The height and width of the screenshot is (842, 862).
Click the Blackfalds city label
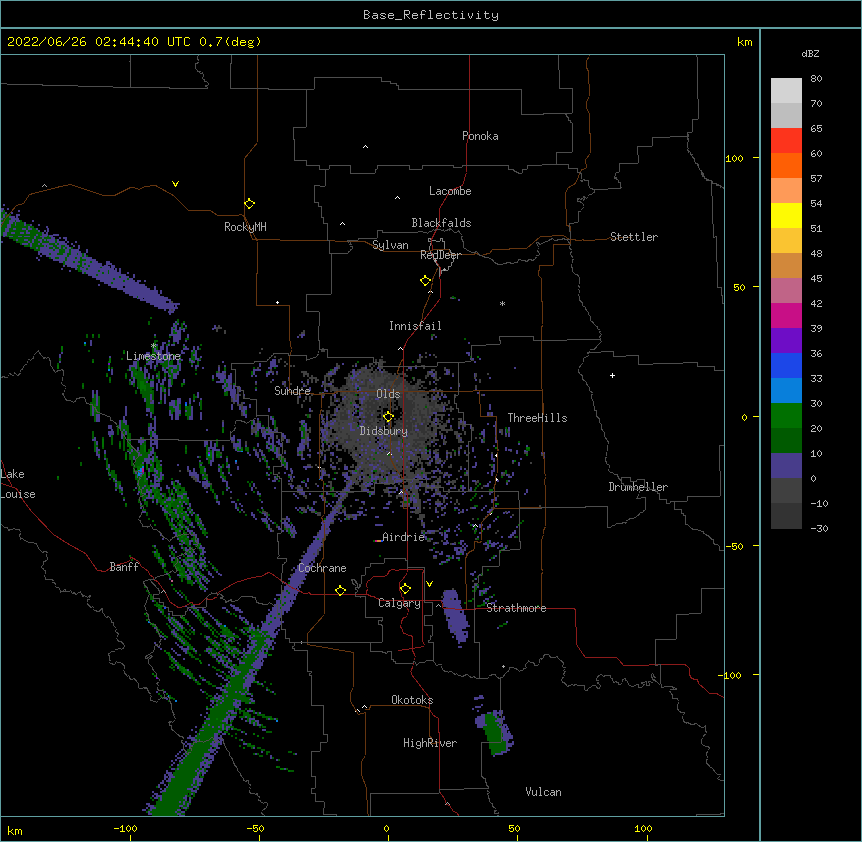coord(441,223)
